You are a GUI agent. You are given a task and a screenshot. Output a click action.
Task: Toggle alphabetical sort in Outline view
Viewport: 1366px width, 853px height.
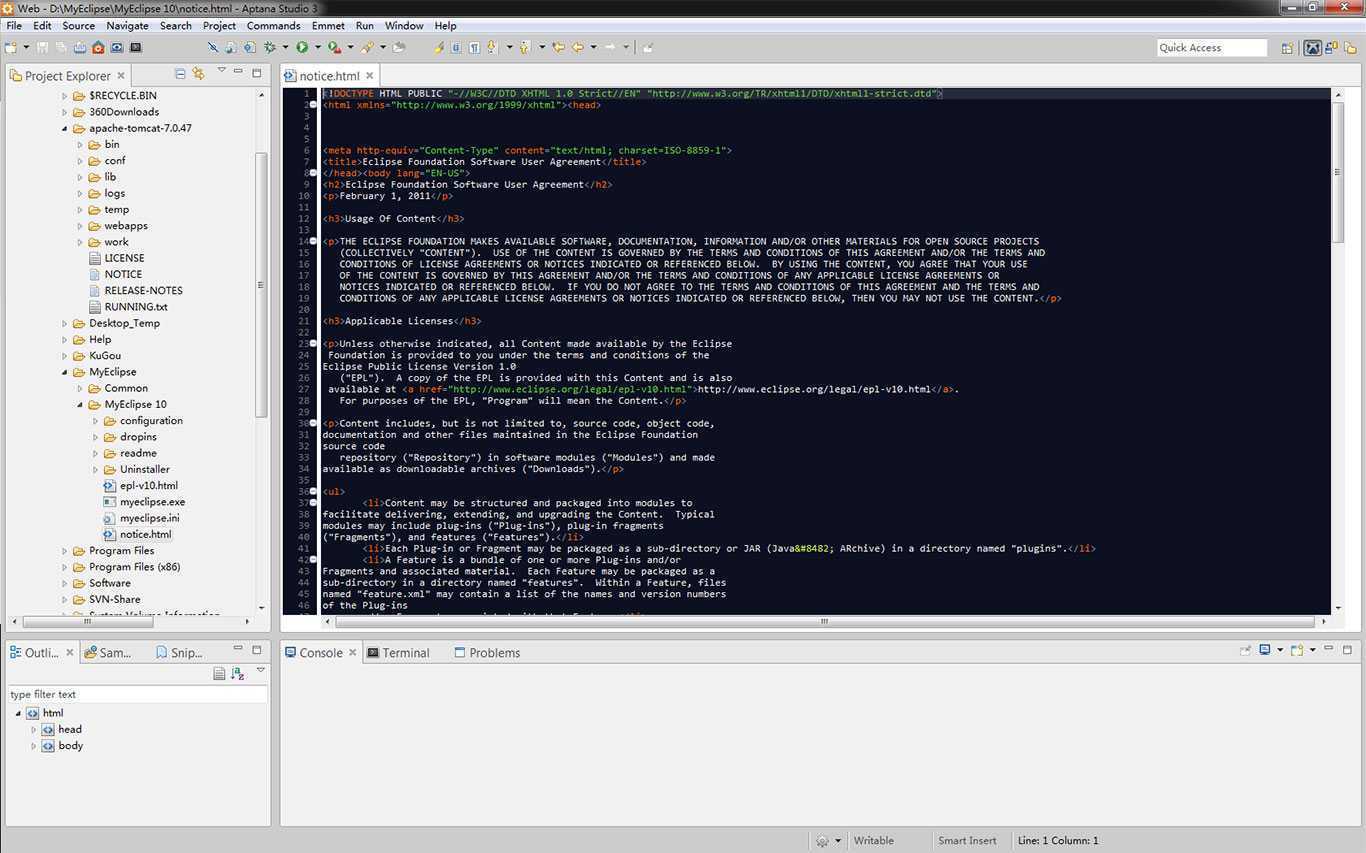237,673
